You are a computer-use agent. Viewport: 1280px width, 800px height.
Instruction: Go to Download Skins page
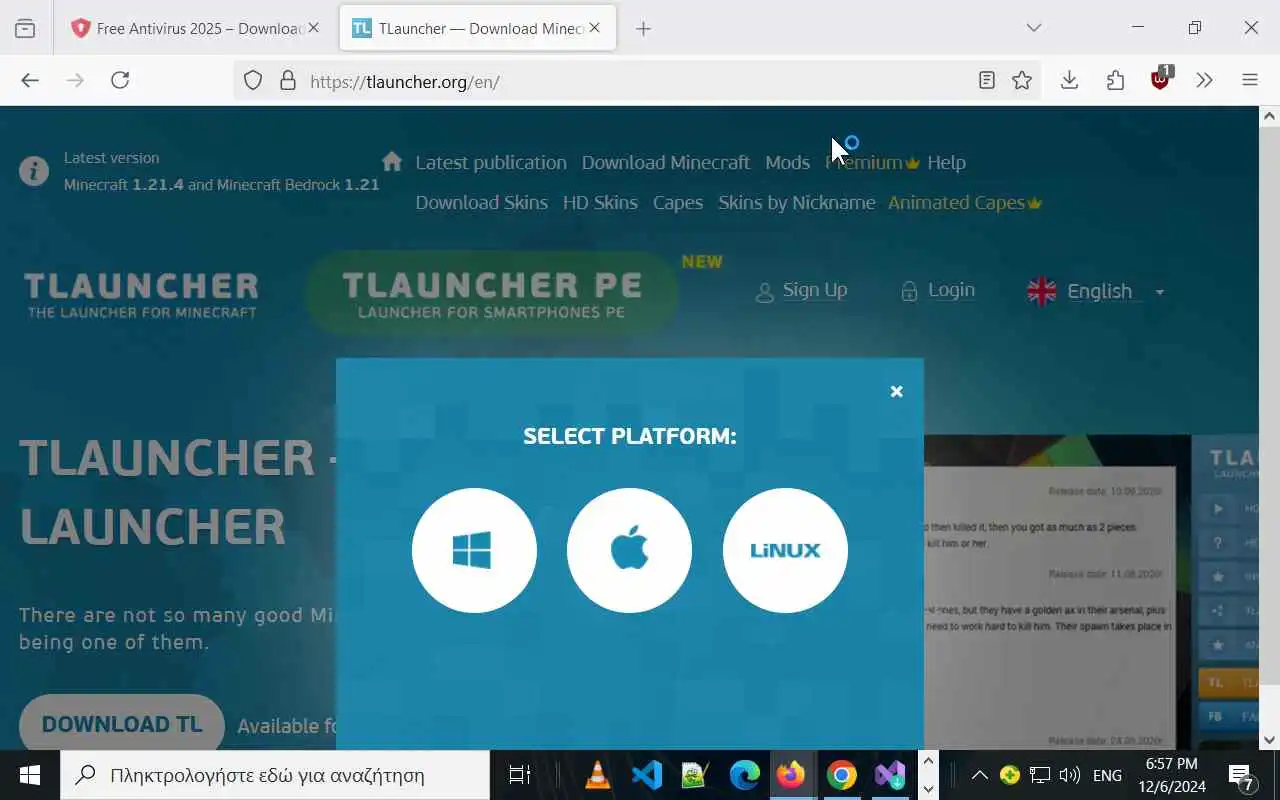[481, 202]
